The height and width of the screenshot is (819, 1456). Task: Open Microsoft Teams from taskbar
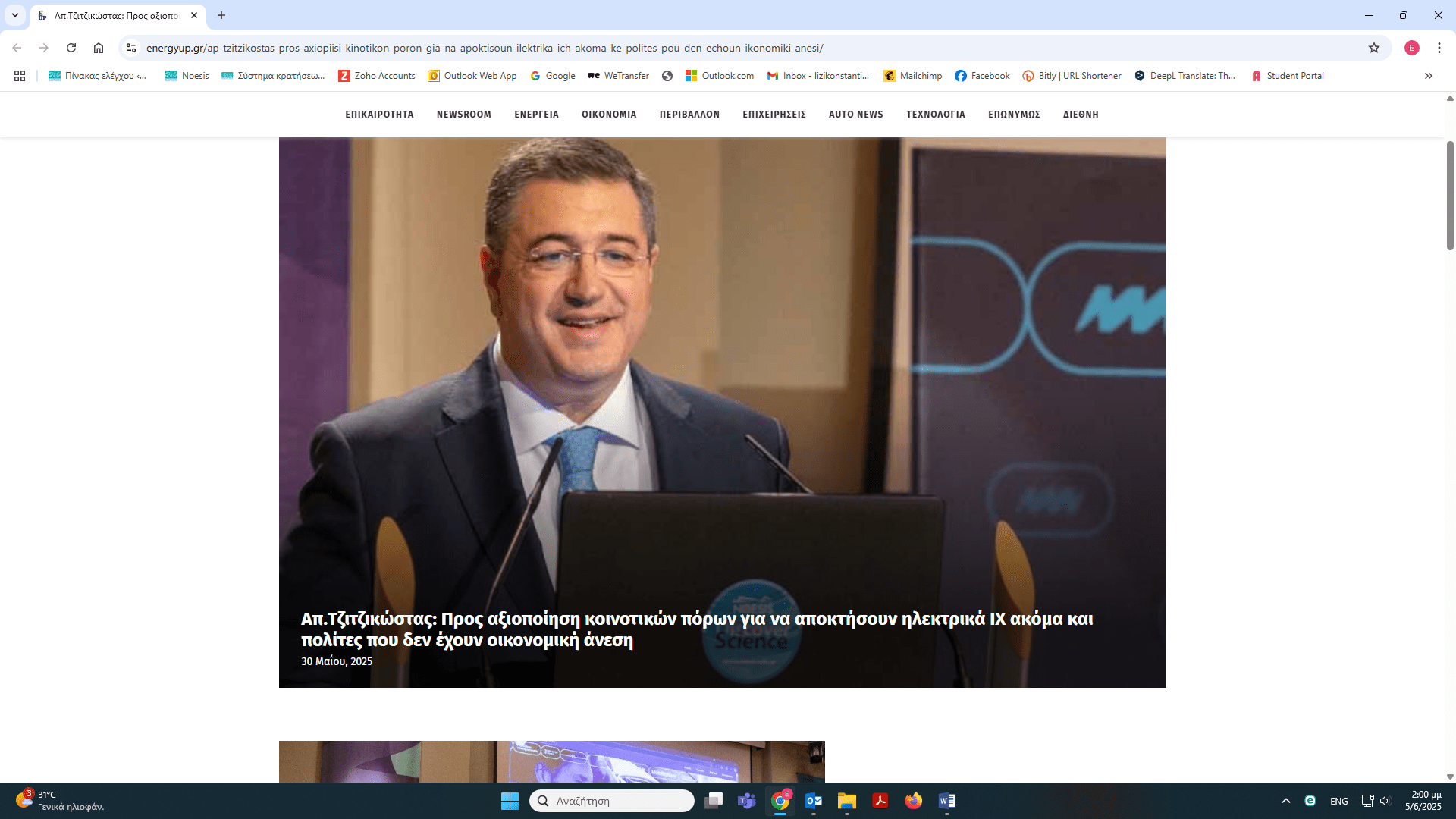pyautogui.click(x=746, y=801)
